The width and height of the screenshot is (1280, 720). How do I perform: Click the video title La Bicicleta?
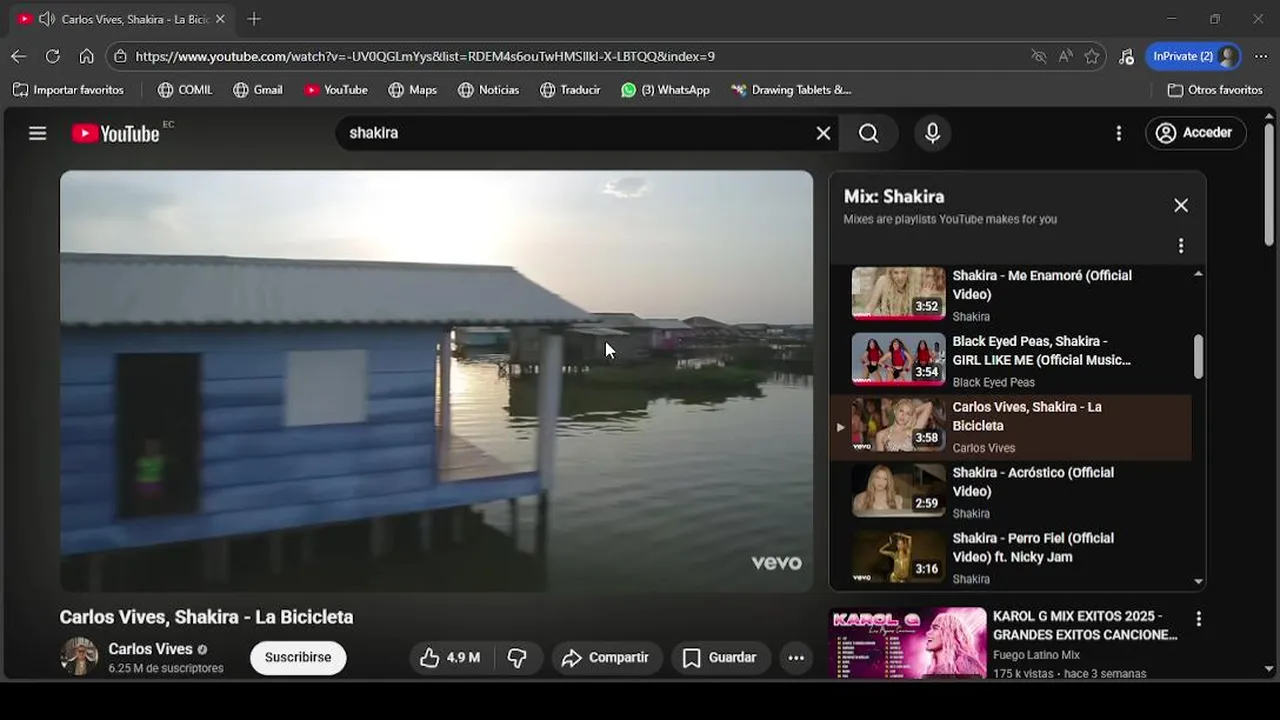click(x=206, y=617)
